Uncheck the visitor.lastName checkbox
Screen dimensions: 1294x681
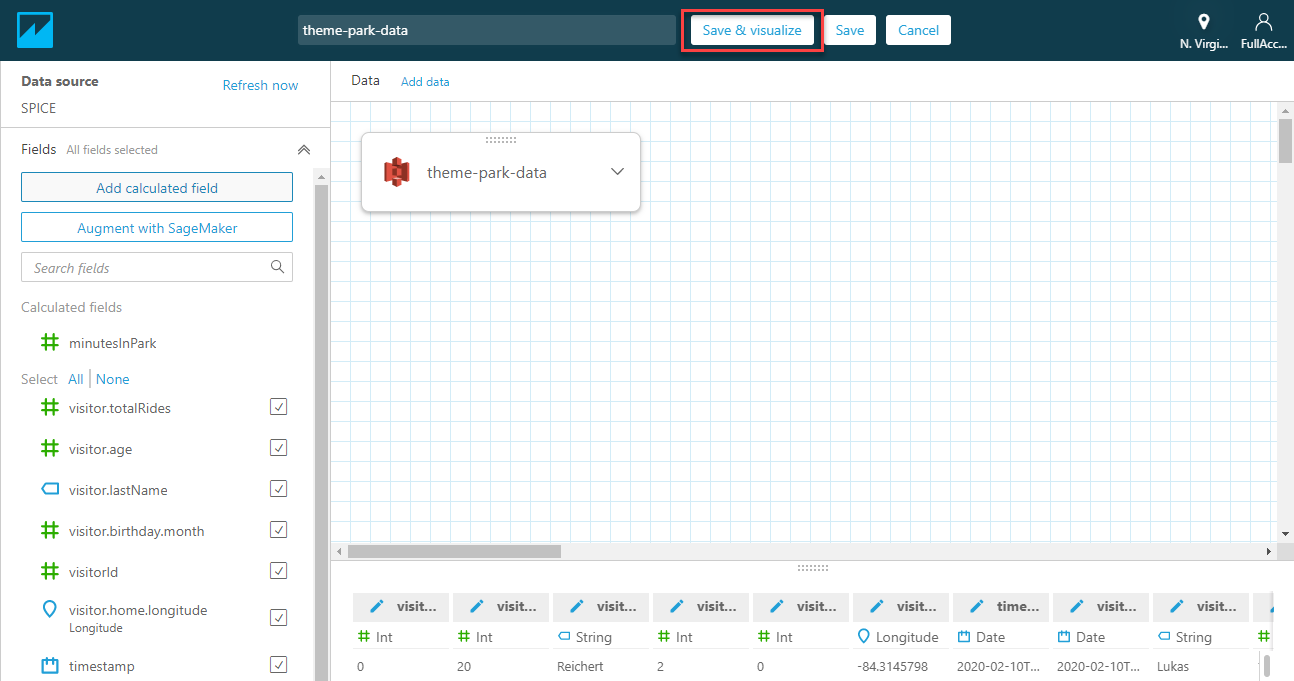pos(279,489)
